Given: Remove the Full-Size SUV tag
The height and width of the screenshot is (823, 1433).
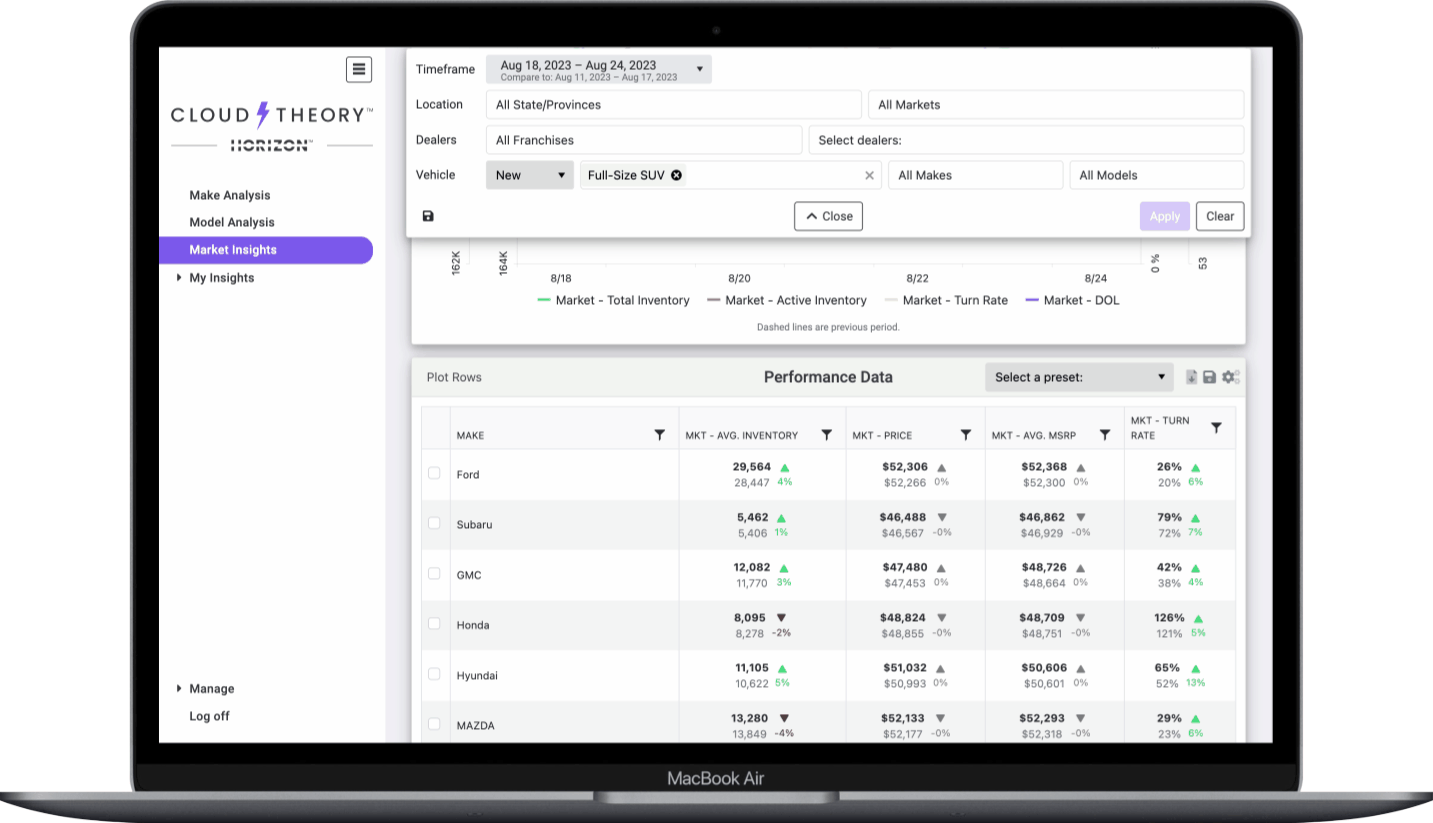Looking at the screenshot, I should pyautogui.click(x=676, y=175).
